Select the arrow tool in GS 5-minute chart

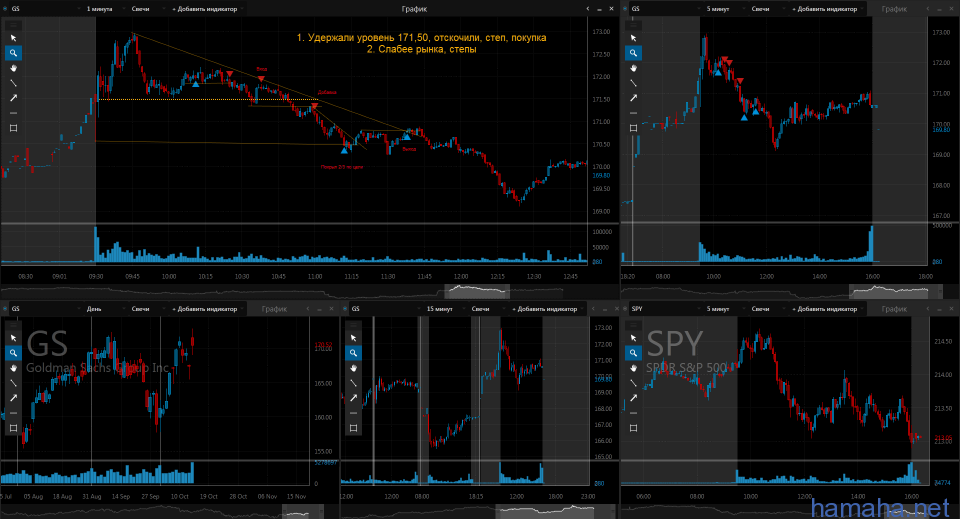point(634,98)
